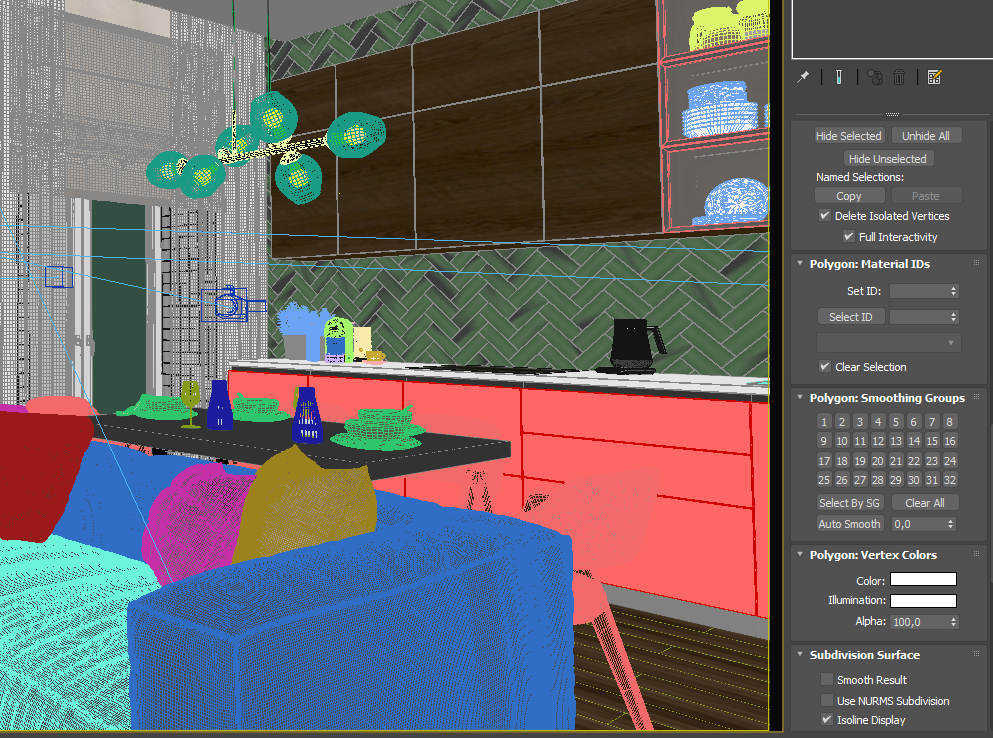
Task: Open the vertex Color swatch
Action: pyautogui.click(x=923, y=579)
